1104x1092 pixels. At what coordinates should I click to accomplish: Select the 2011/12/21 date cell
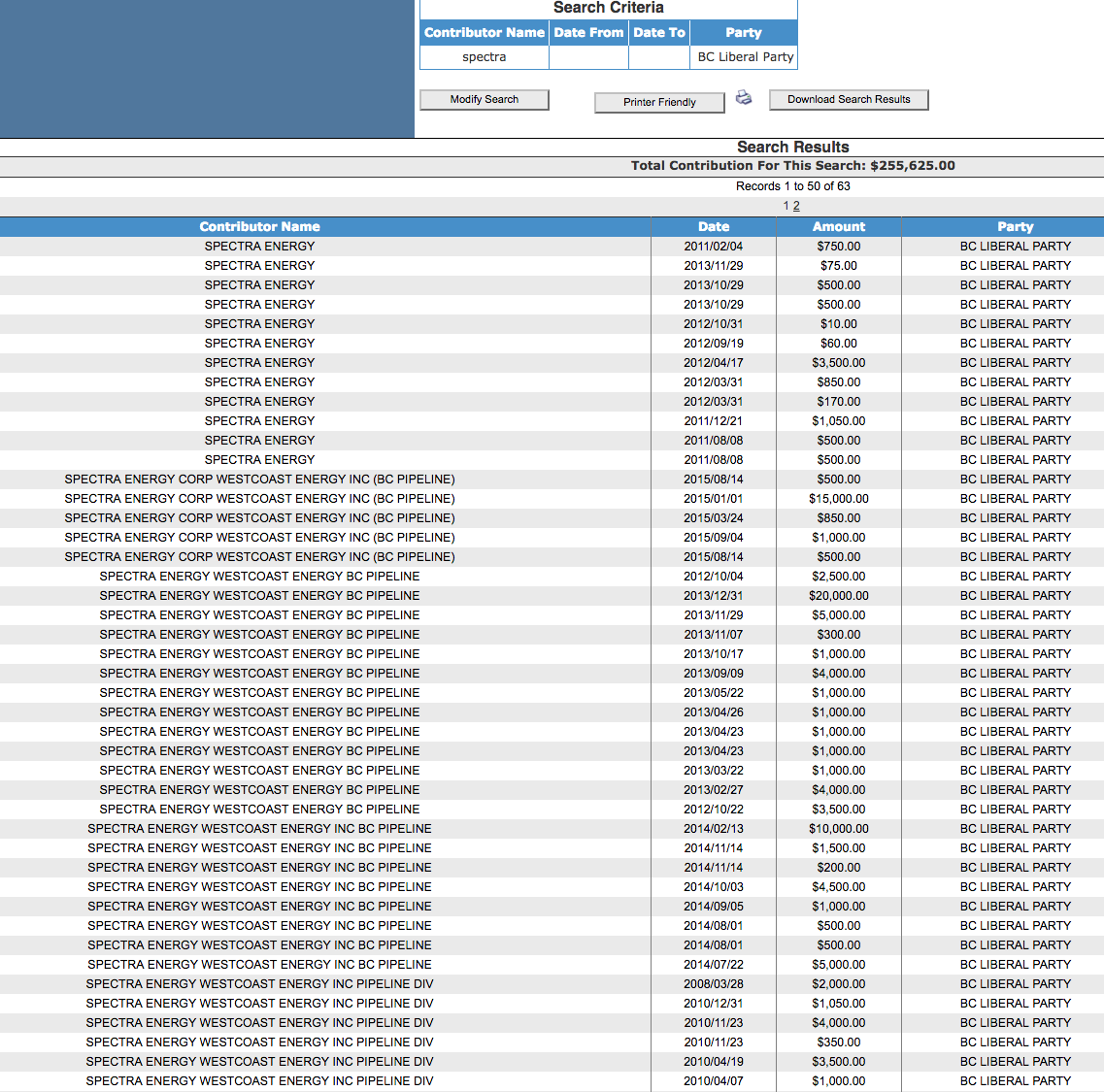tap(714, 421)
